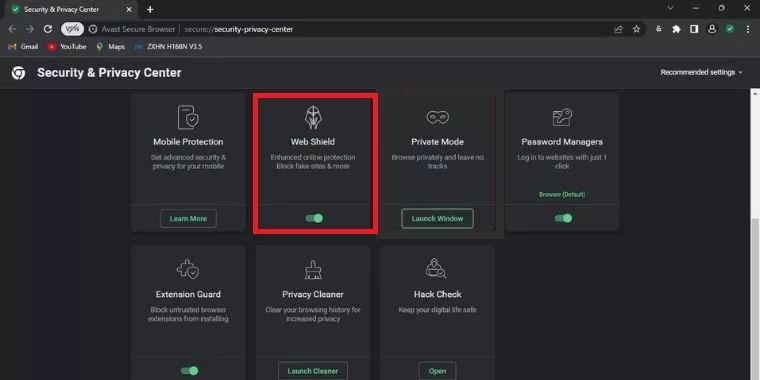
Task: Click the Privacy Cleaner title text
Action: point(313,294)
